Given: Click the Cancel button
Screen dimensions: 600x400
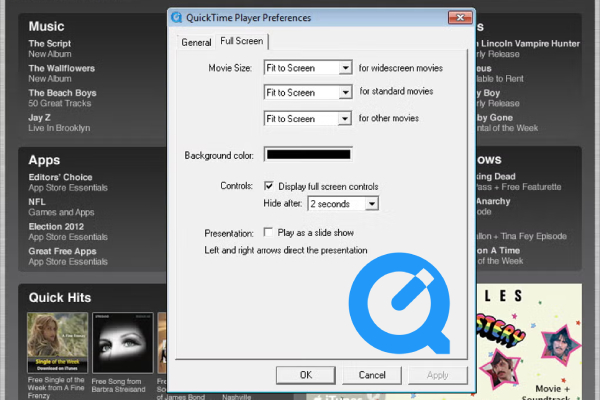Looking at the screenshot, I should (372, 375).
